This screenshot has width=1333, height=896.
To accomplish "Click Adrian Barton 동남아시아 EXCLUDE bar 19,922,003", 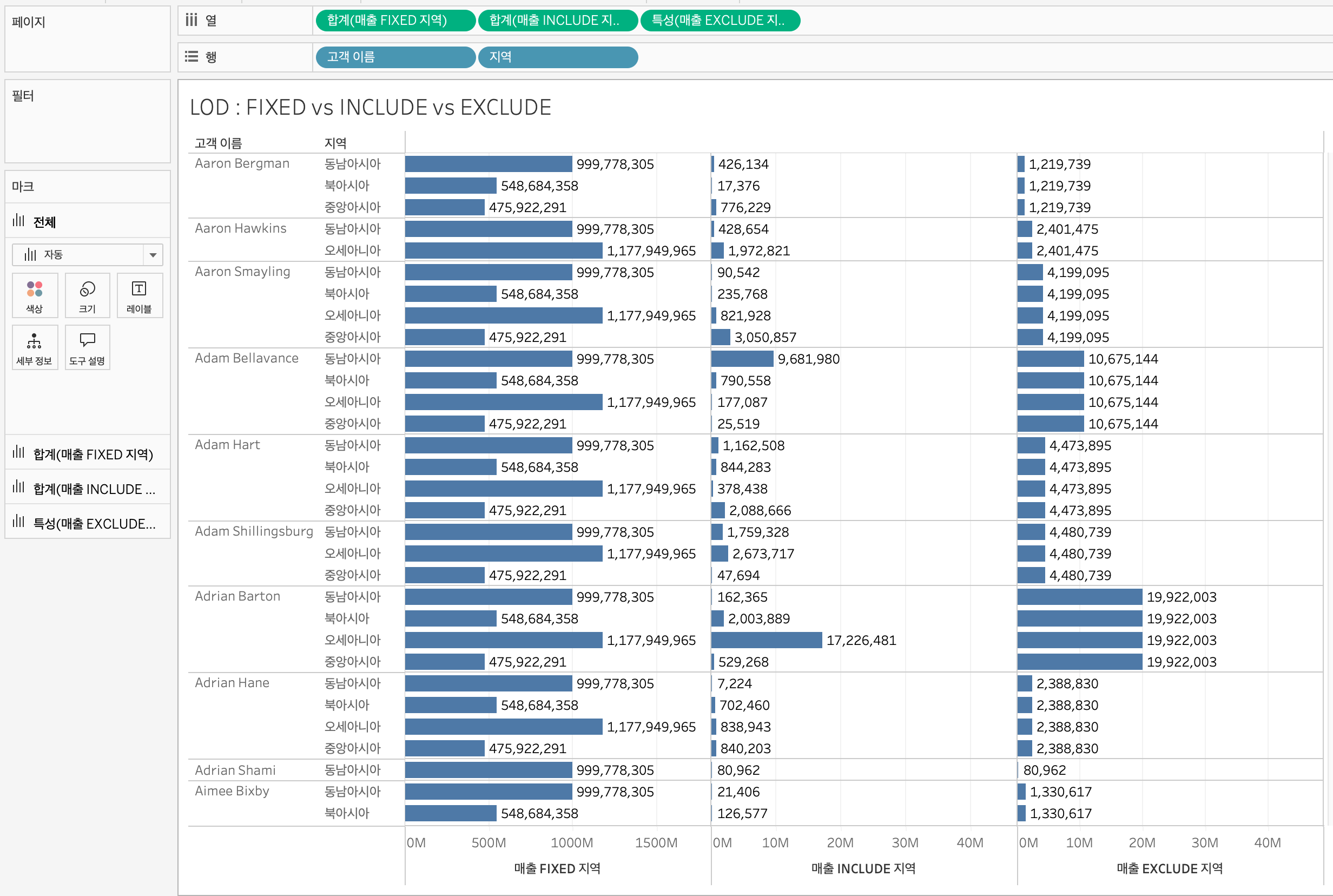I will point(1080,597).
